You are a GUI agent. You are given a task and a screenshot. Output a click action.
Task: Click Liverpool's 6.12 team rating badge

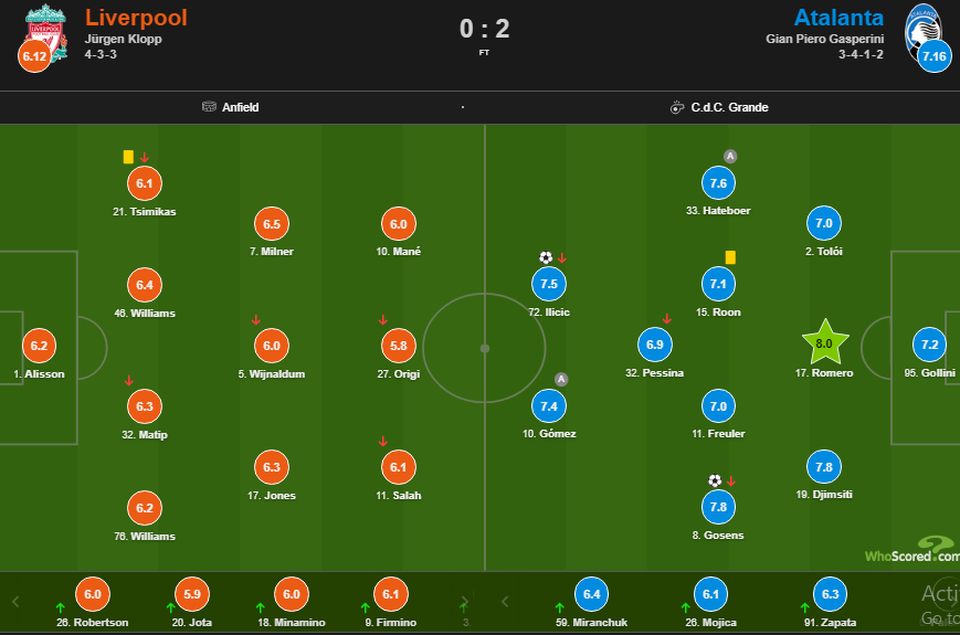34,56
